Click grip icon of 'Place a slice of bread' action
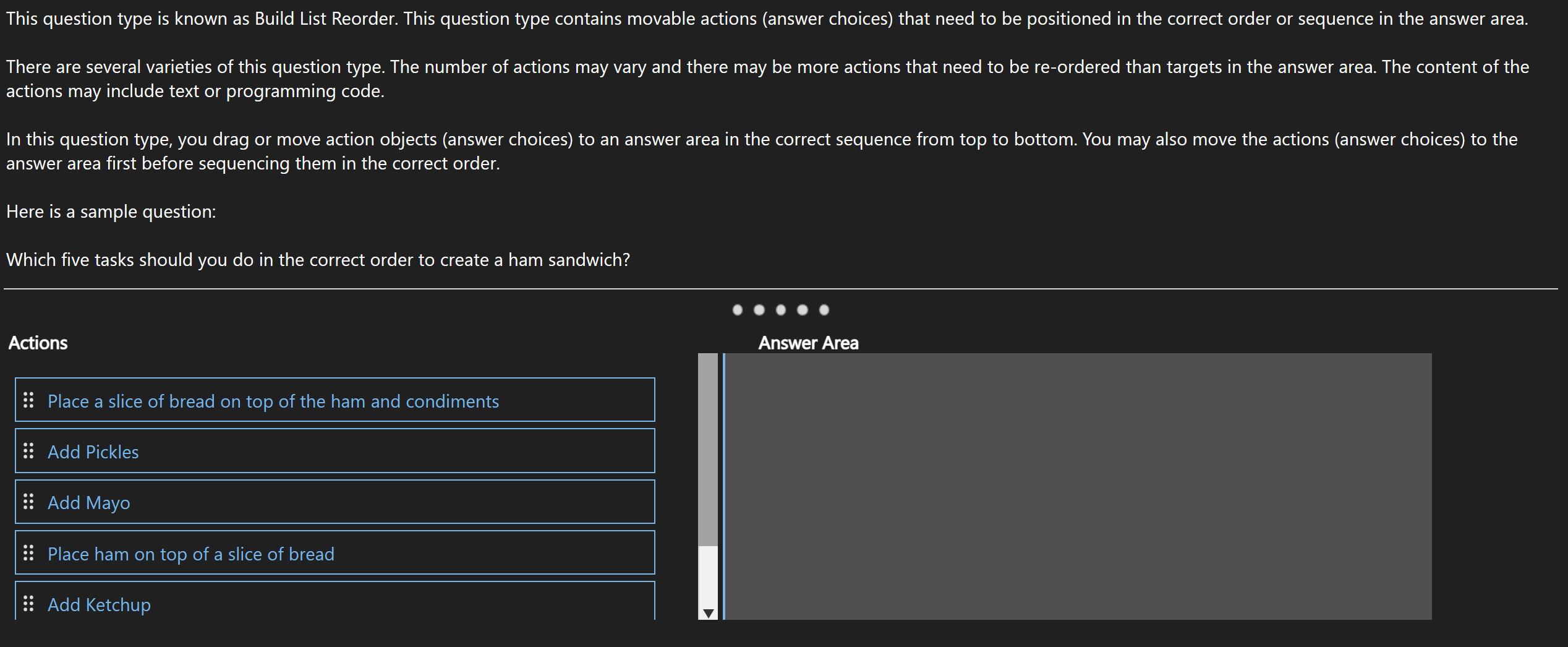 (x=28, y=400)
